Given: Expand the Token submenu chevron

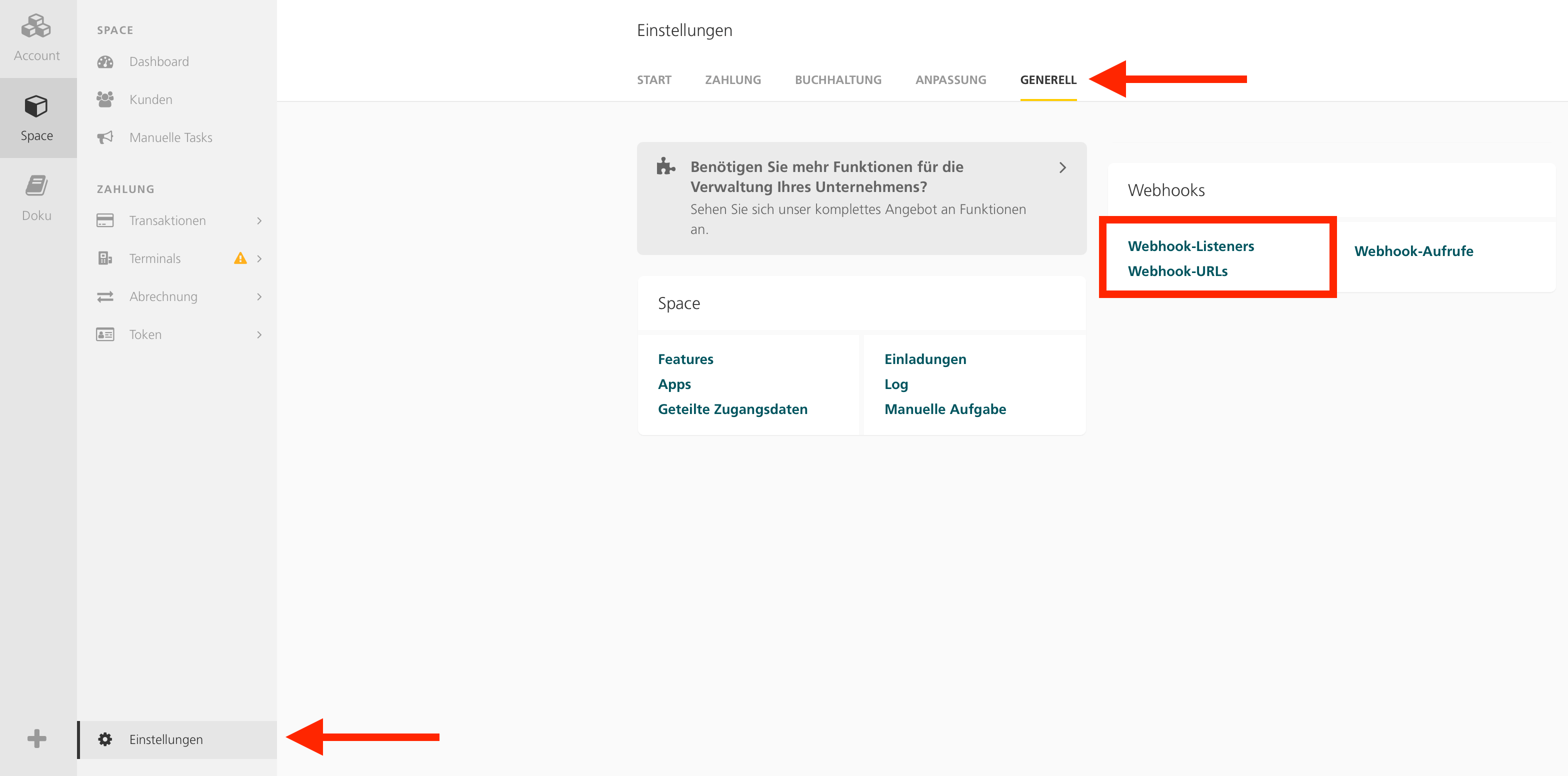Looking at the screenshot, I should (259, 334).
